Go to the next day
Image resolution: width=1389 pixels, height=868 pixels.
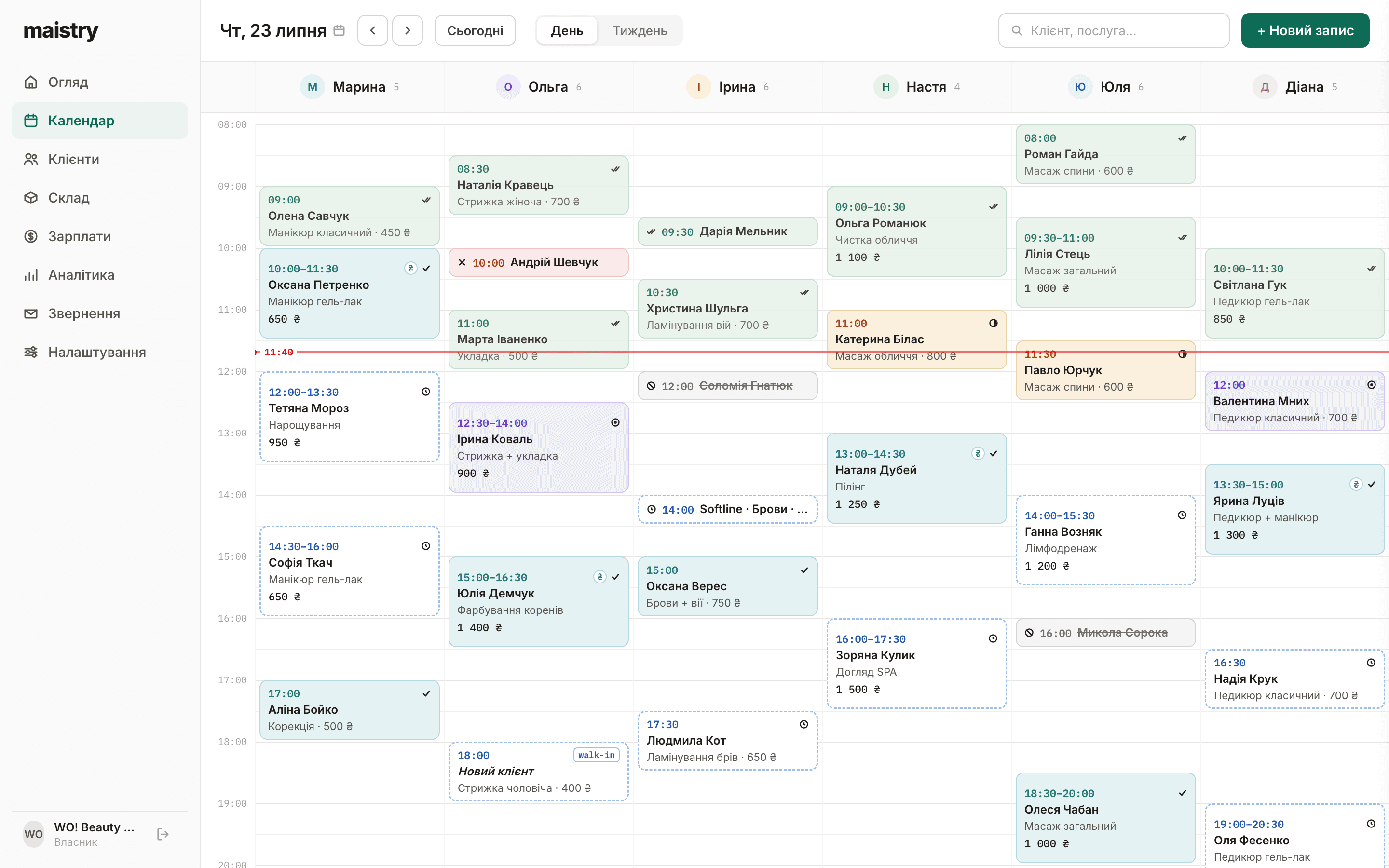click(x=408, y=30)
